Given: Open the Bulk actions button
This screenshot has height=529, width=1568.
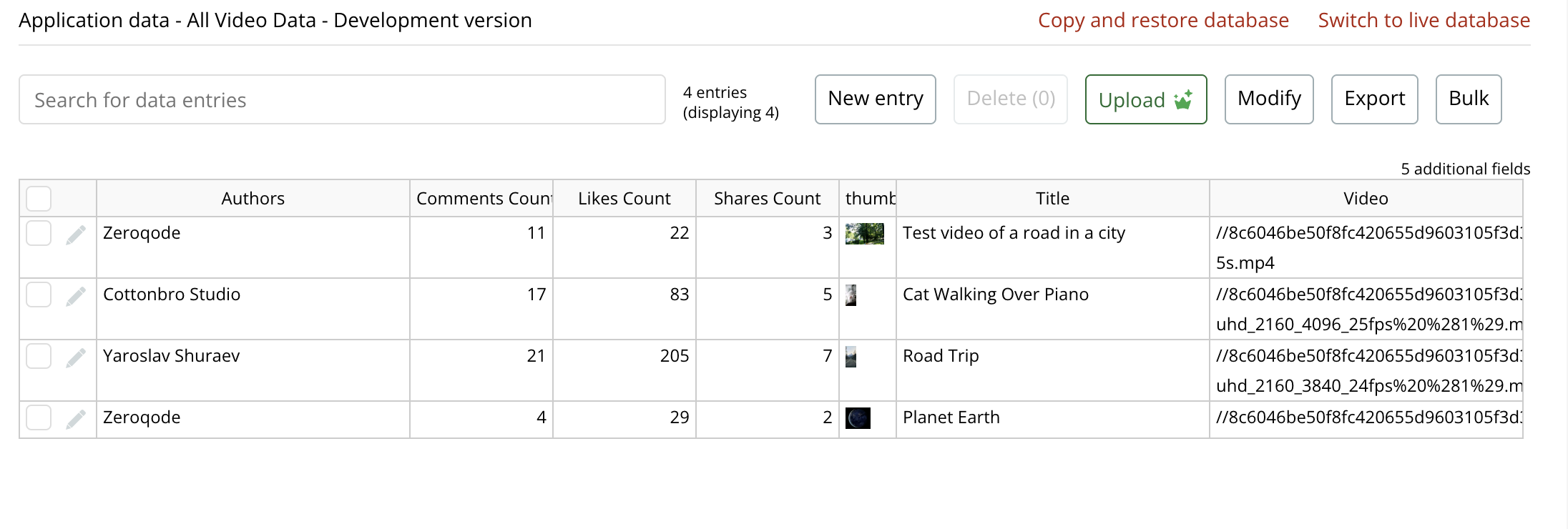Looking at the screenshot, I should [1468, 99].
